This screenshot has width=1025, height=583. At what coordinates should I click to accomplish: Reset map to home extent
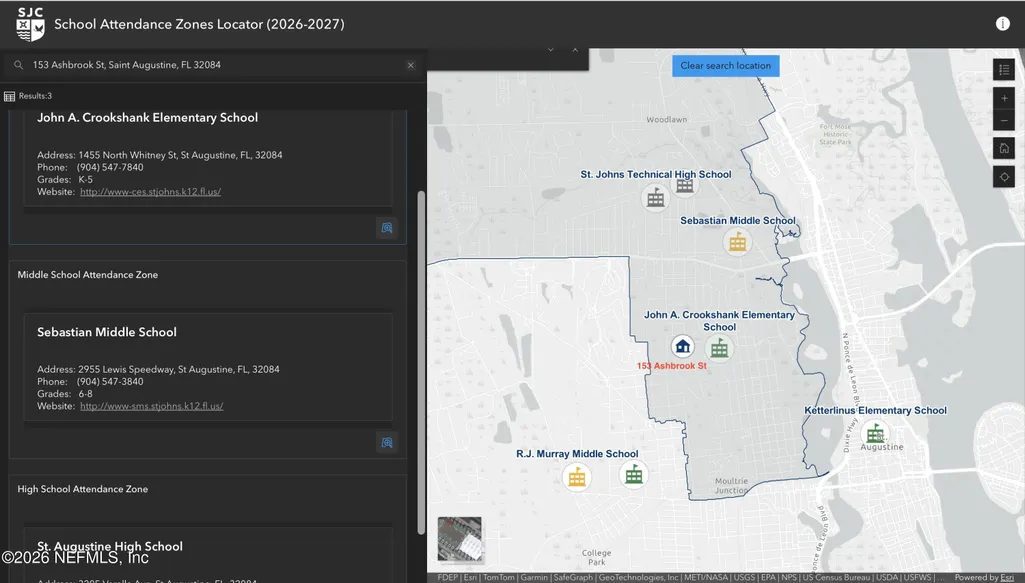coord(1003,148)
